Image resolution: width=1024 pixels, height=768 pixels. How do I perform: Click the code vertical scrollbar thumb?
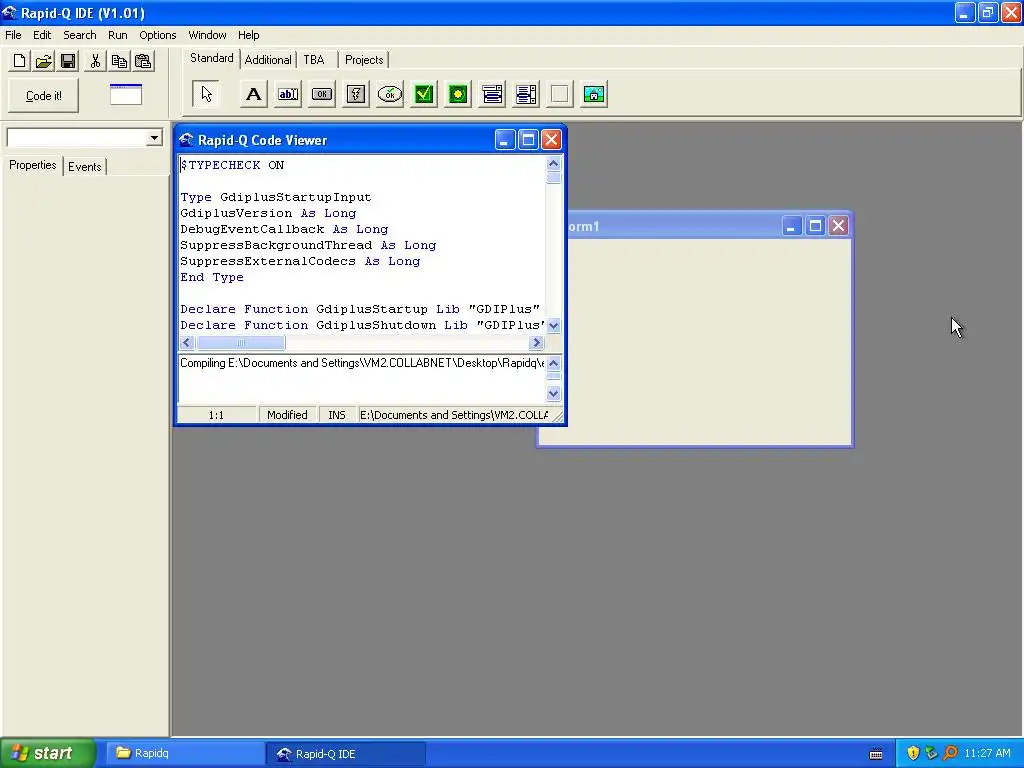click(553, 178)
